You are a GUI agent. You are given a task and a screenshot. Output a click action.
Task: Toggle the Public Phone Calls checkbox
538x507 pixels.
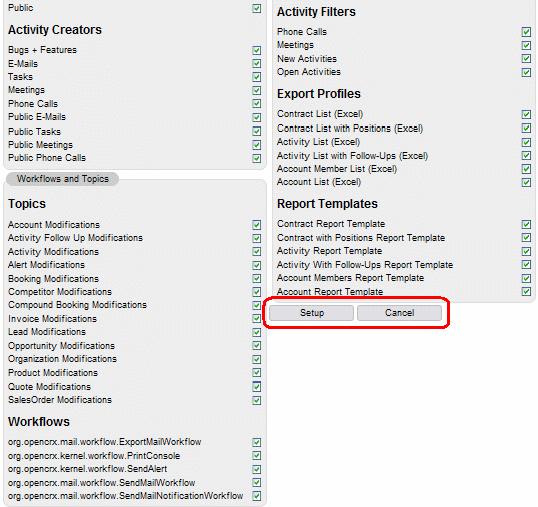pyautogui.click(x=257, y=158)
